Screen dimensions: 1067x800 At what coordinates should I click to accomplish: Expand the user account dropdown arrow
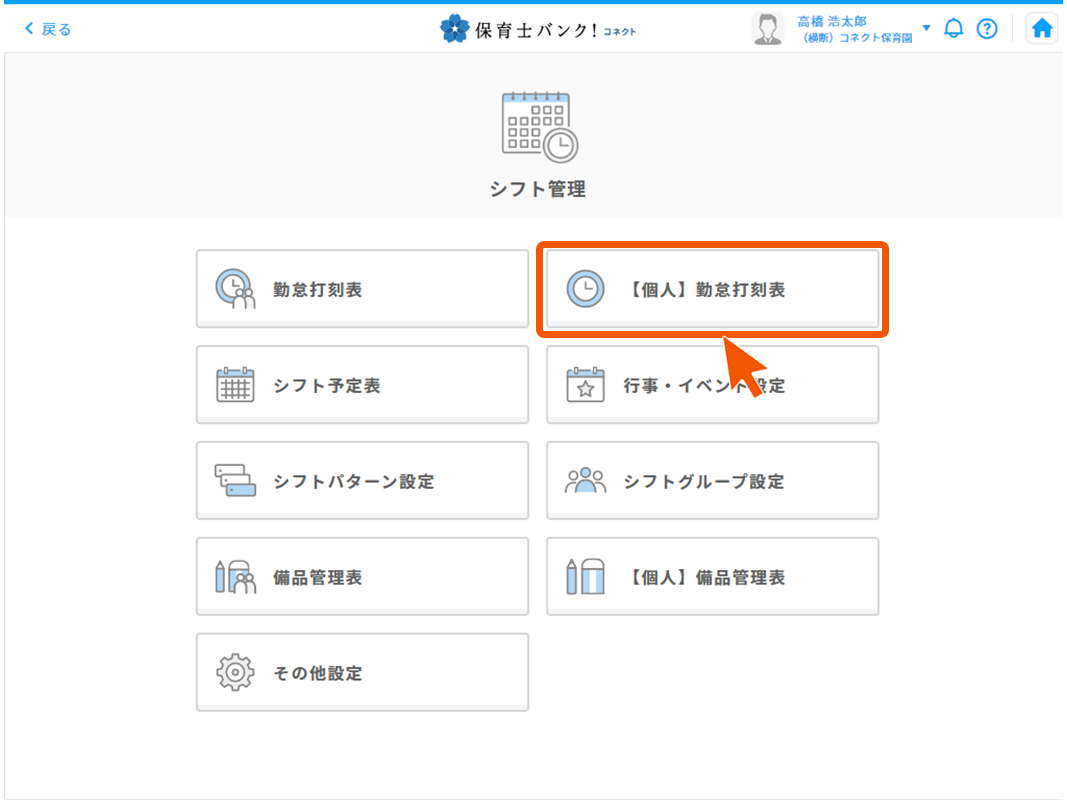click(x=926, y=28)
